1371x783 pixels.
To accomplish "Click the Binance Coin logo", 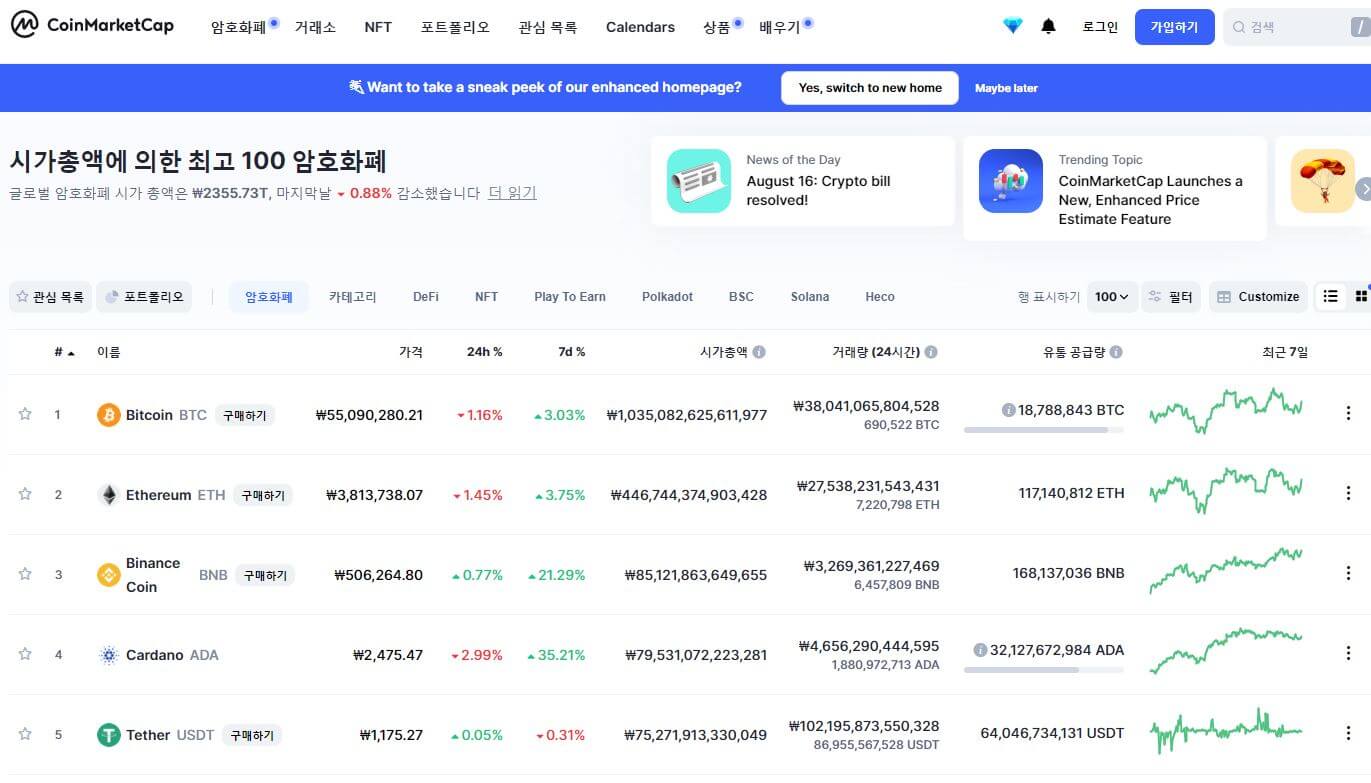I will 108,575.
